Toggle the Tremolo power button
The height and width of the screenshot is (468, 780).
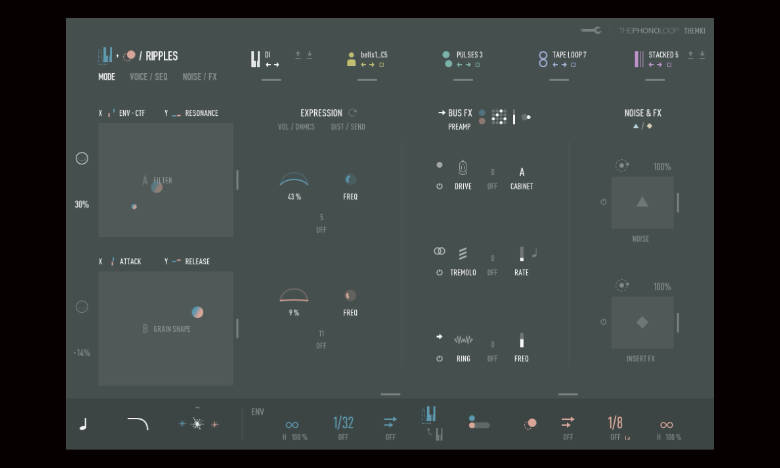pos(440,272)
